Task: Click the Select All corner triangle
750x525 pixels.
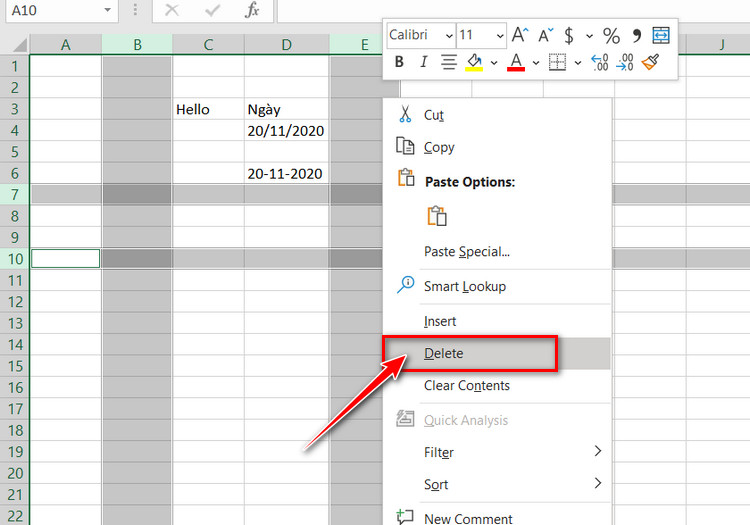Action: [x=20, y=45]
